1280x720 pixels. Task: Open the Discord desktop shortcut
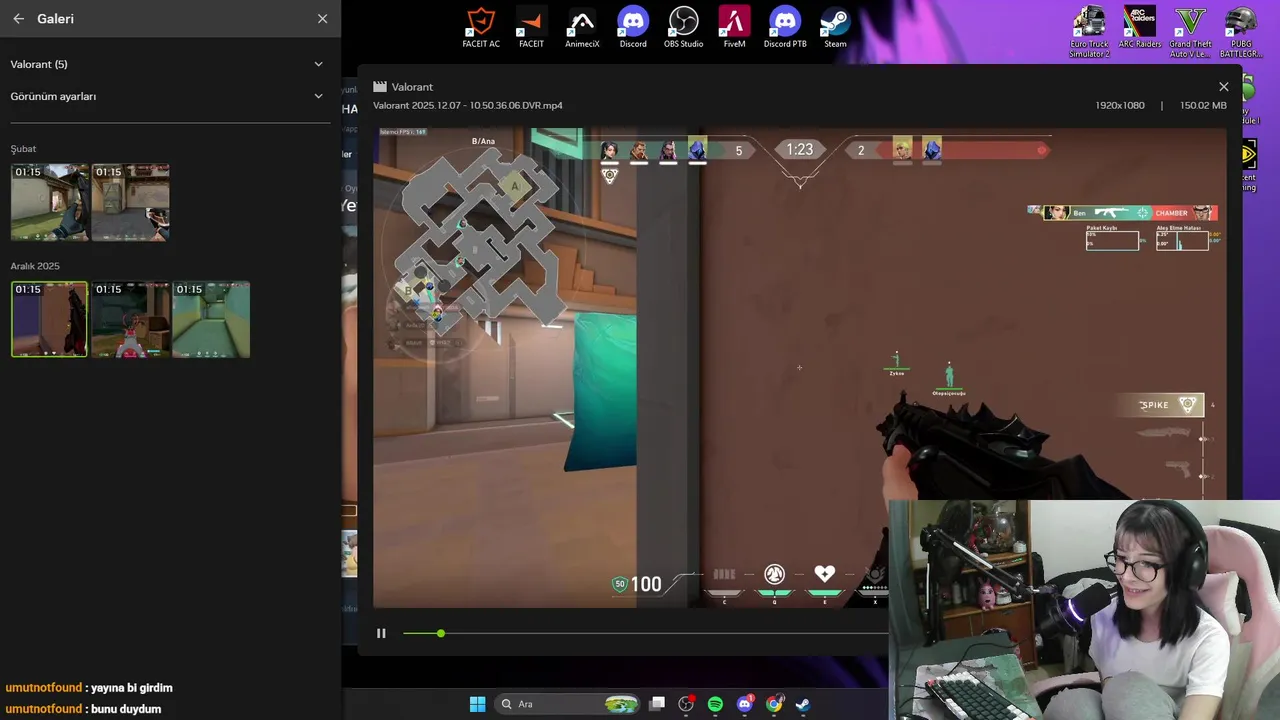tap(633, 27)
